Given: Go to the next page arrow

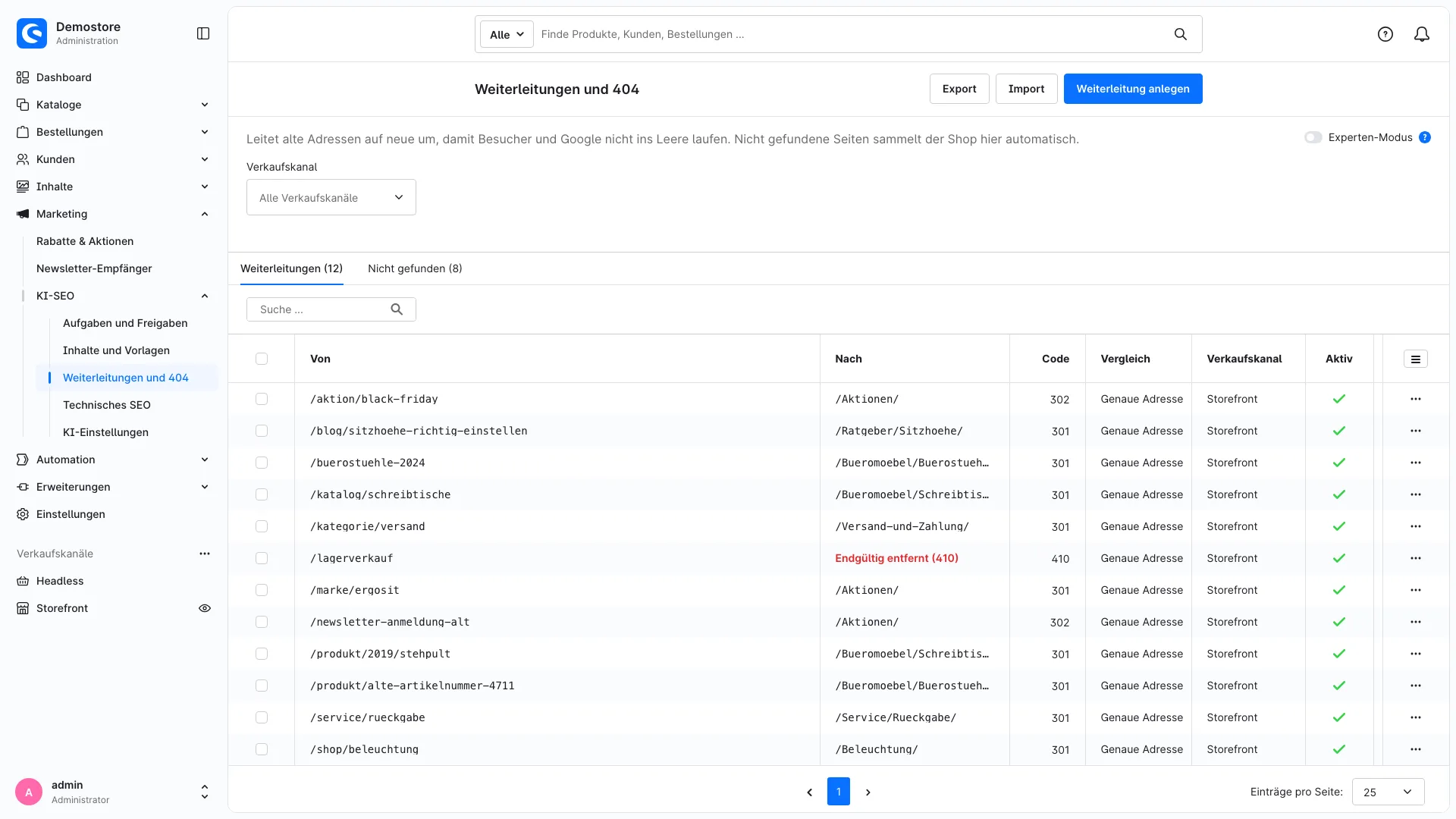Looking at the screenshot, I should pyautogui.click(x=868, y=792).
